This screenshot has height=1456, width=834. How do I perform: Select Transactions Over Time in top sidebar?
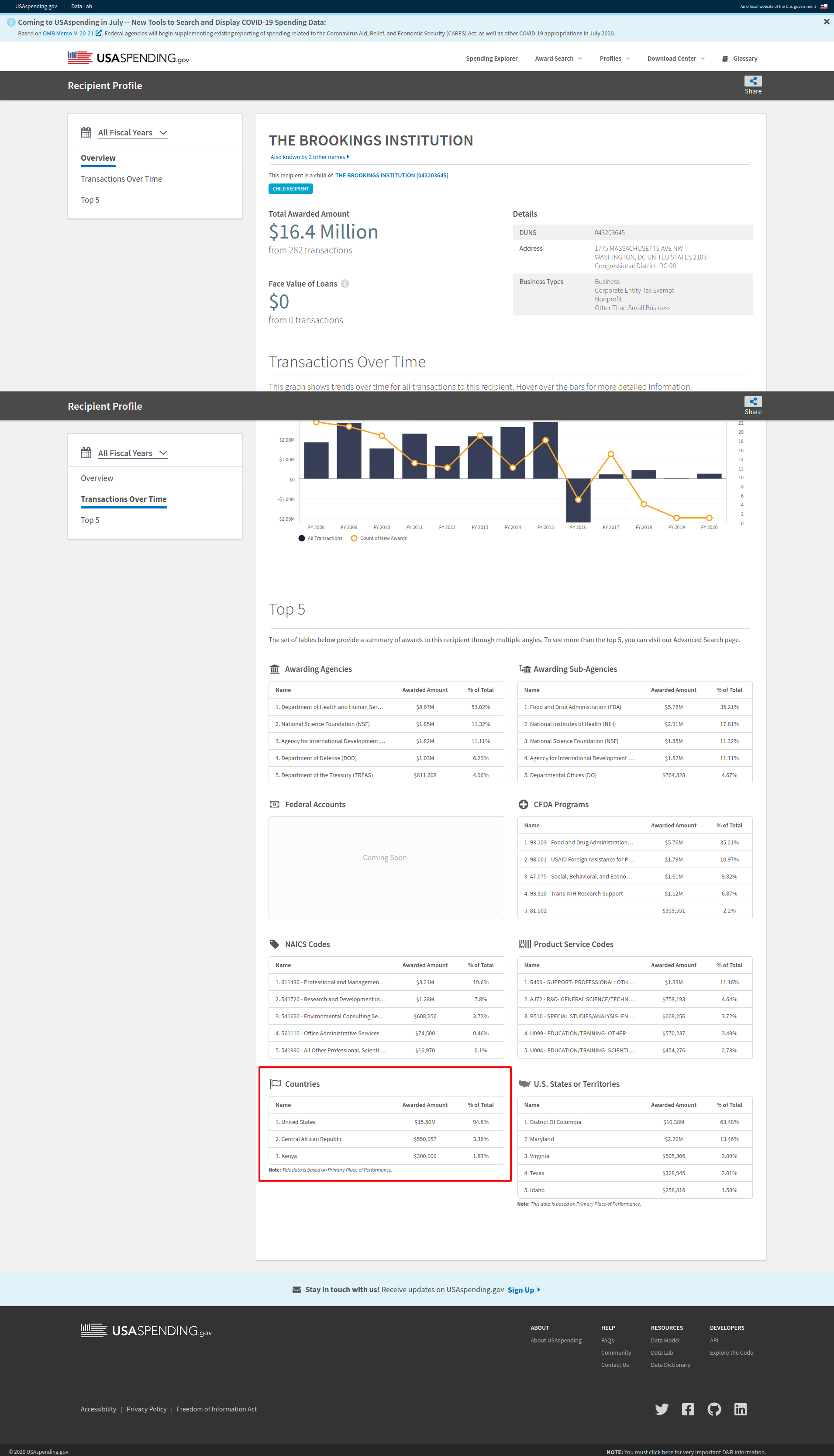tap(121, 179)
